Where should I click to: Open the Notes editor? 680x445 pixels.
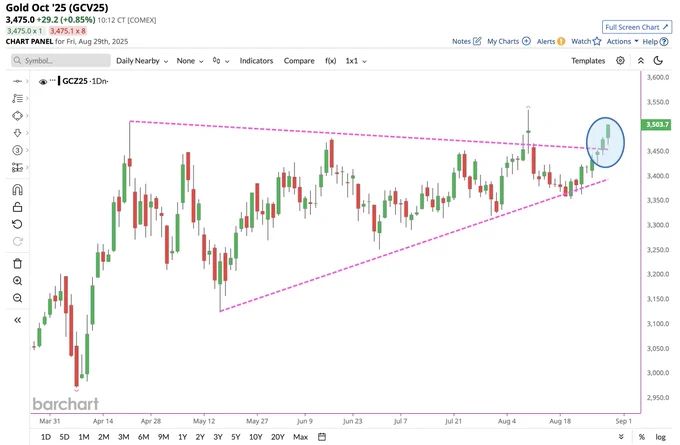tap(467, 41)
